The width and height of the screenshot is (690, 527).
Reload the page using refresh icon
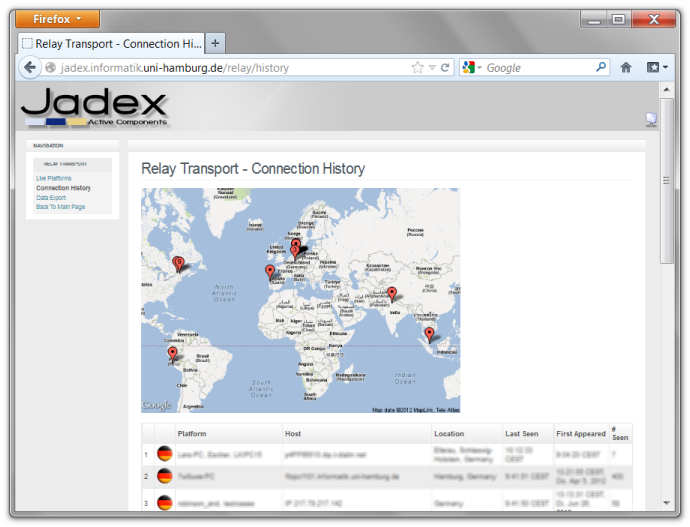(445, 68)
